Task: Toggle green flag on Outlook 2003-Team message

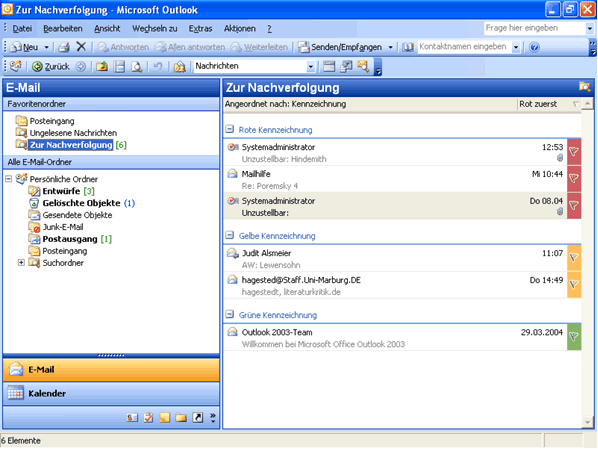Action: click(574, 337)
